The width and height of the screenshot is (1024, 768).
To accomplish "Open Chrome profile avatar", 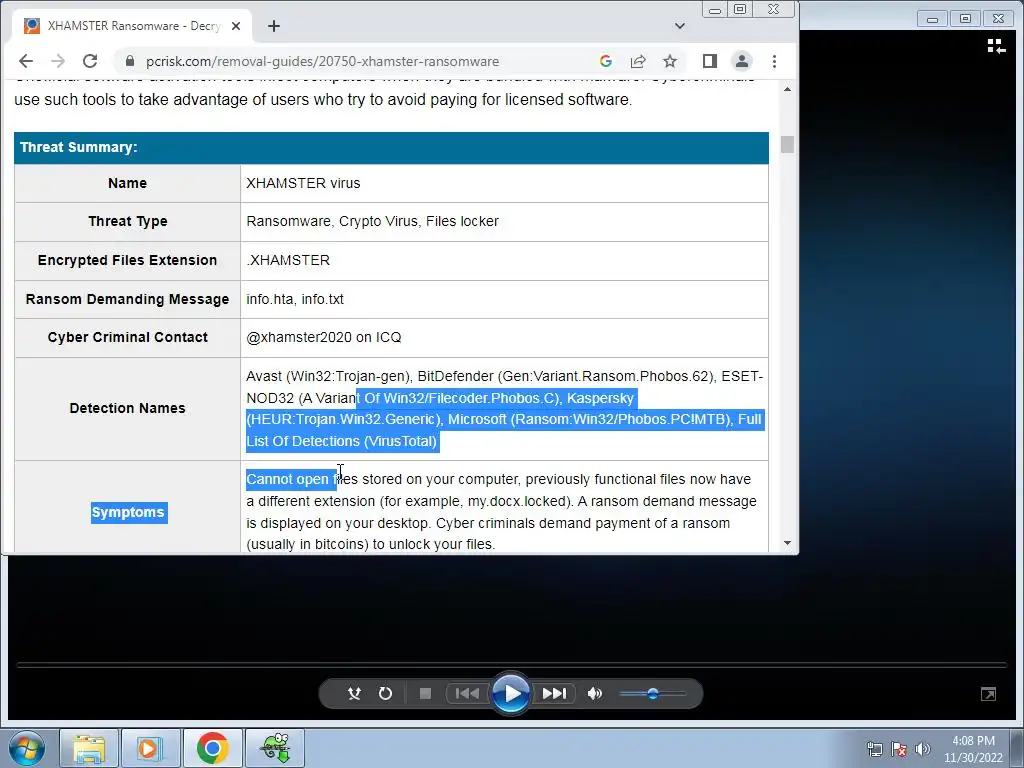I will [x=742, y=61].
